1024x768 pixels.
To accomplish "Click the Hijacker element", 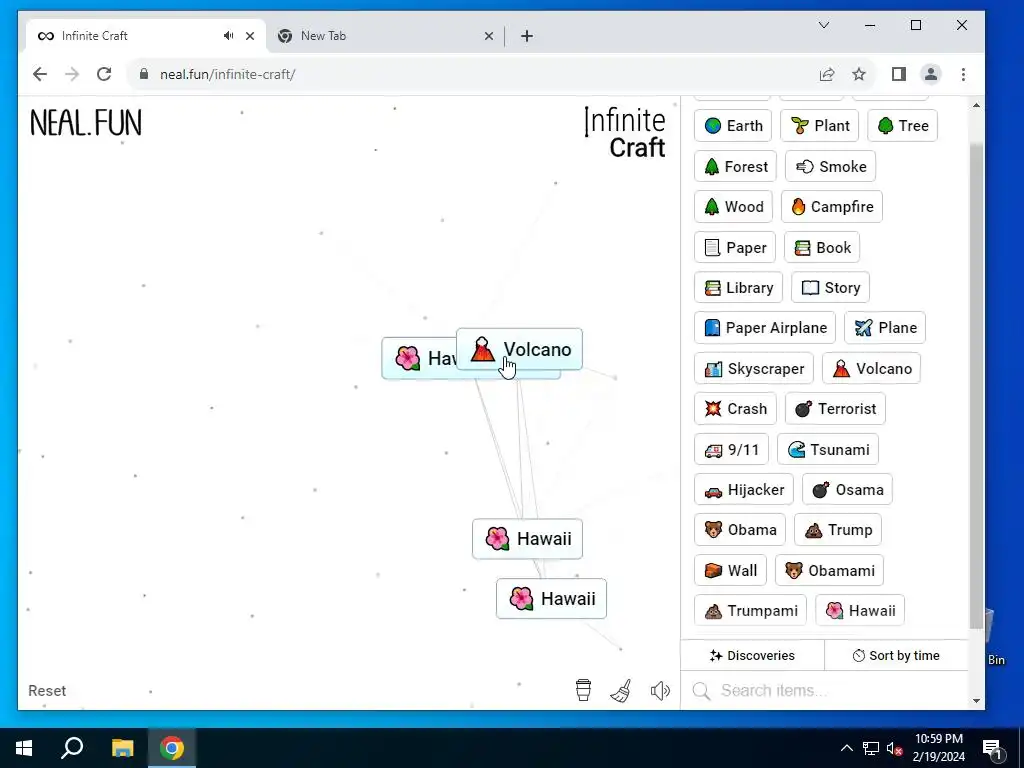I will [744, 489].
